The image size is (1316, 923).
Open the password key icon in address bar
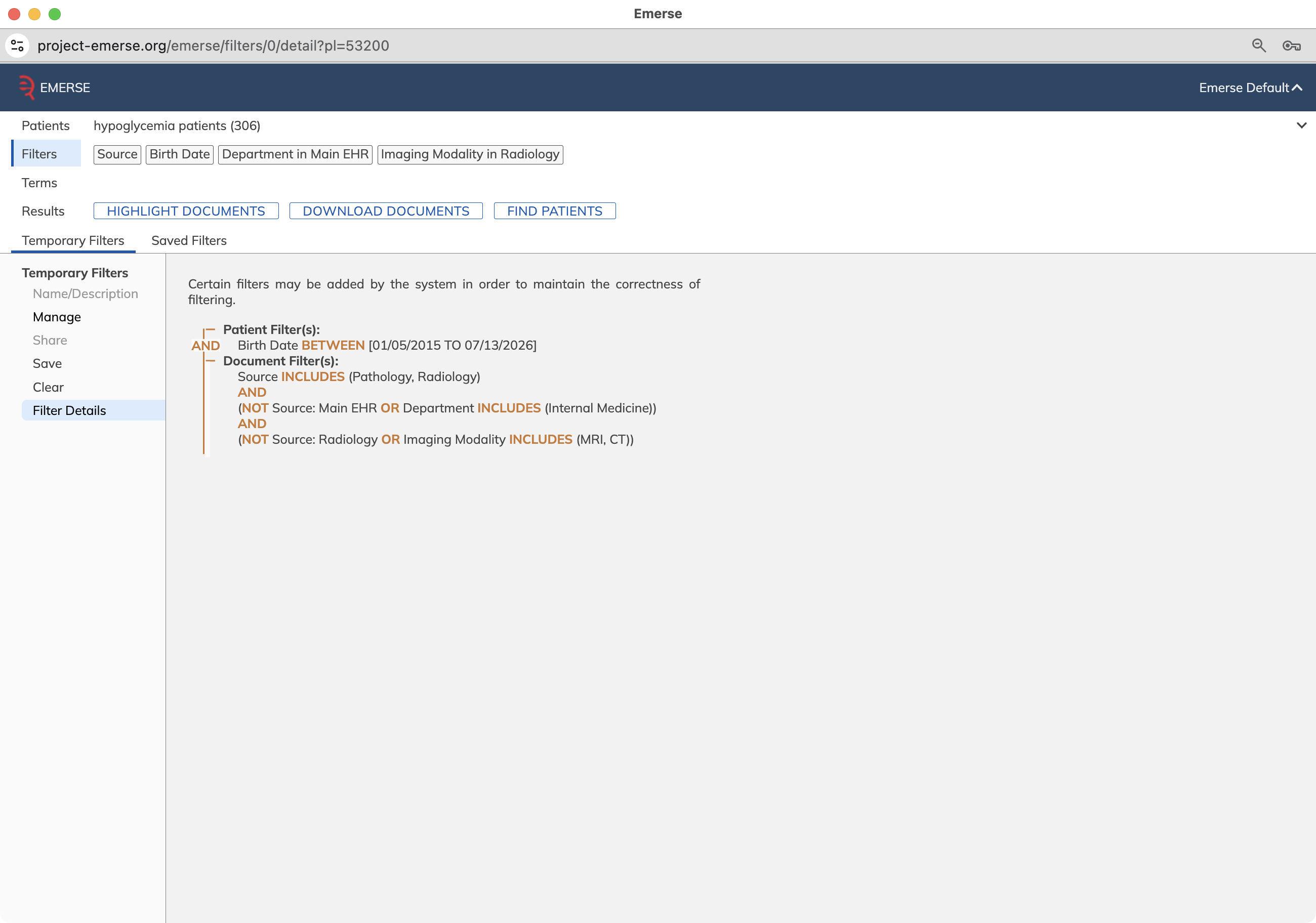coord(1291,45)
